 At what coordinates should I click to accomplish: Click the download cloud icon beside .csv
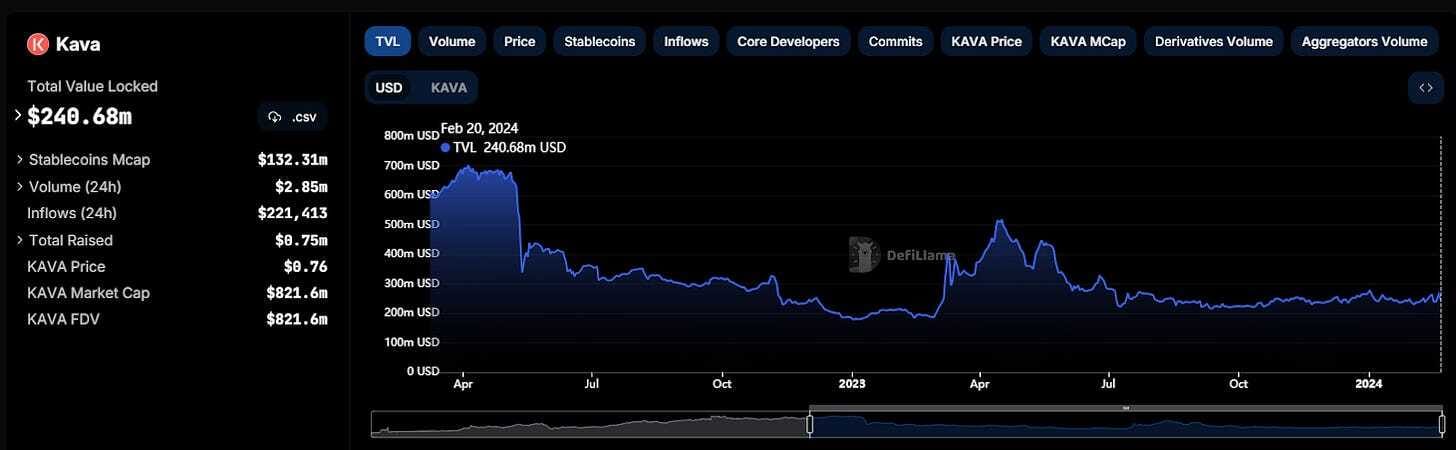pyautogui.click(x=275, y=117)
